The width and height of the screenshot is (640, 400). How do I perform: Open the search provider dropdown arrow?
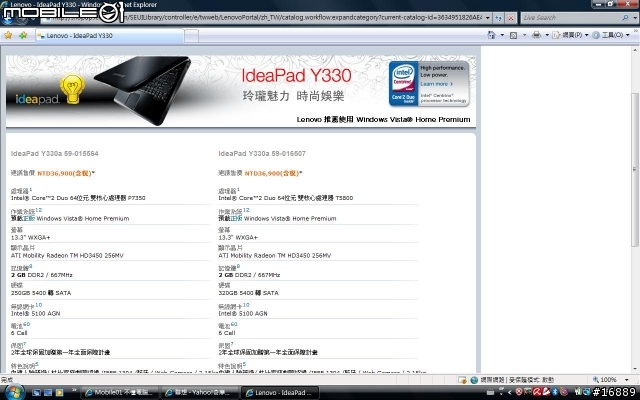point(634,18)
